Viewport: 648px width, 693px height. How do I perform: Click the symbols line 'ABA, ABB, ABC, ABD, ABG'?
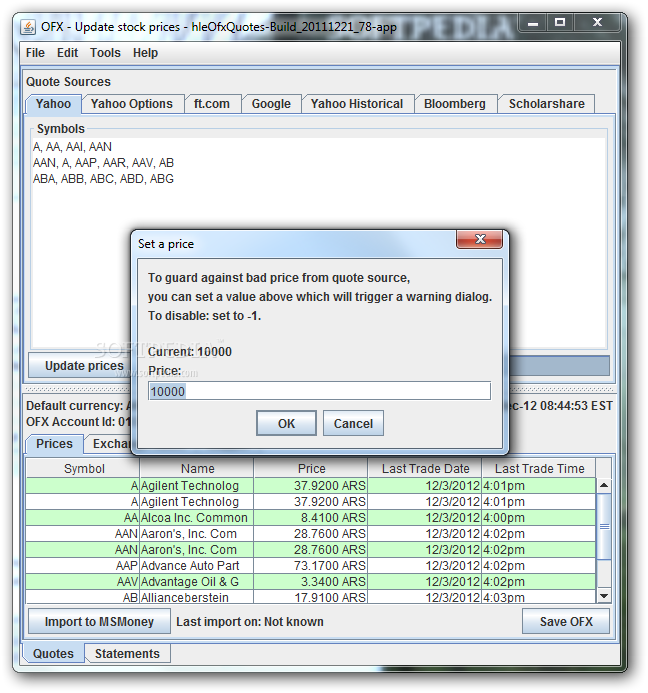(x=103, y=179)
